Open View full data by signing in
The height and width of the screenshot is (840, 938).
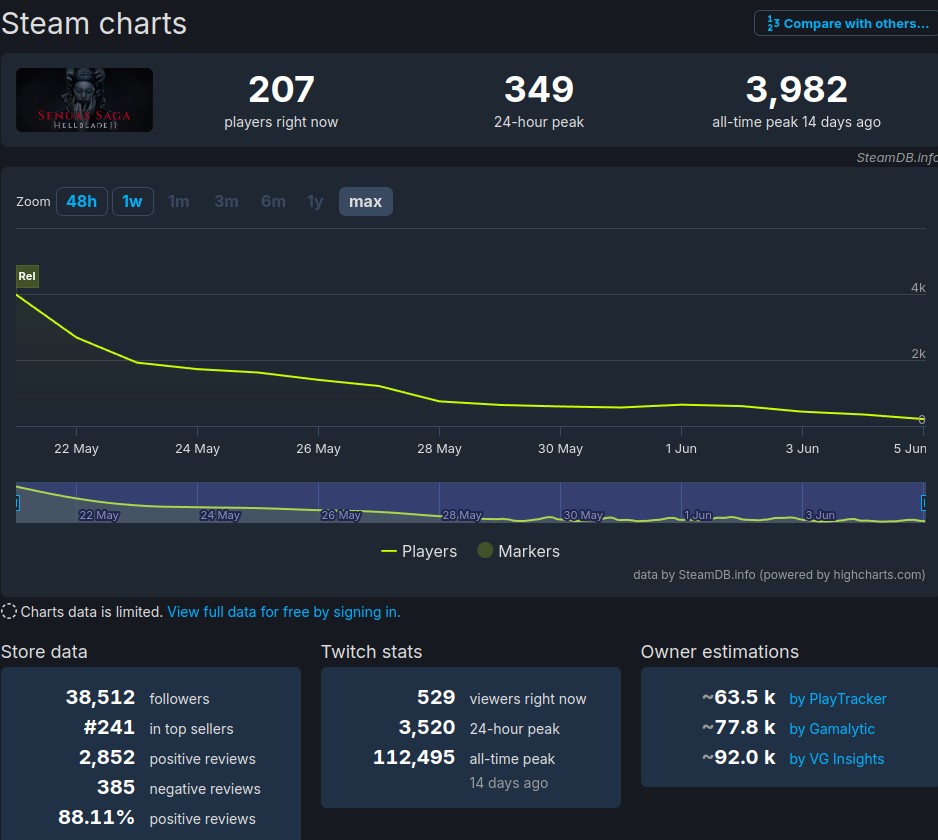284,612
